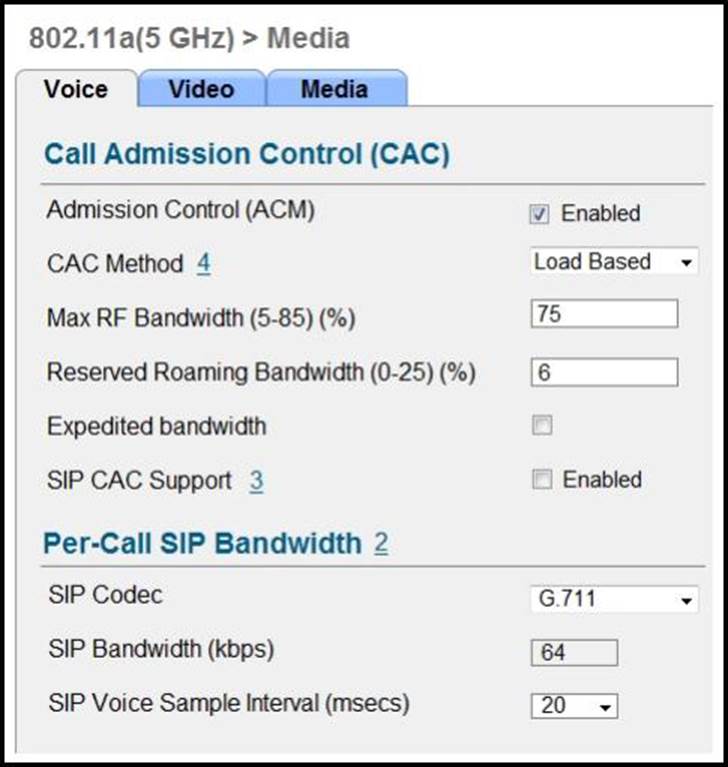
Task: Open the Media tab
Action: point(336,89)
